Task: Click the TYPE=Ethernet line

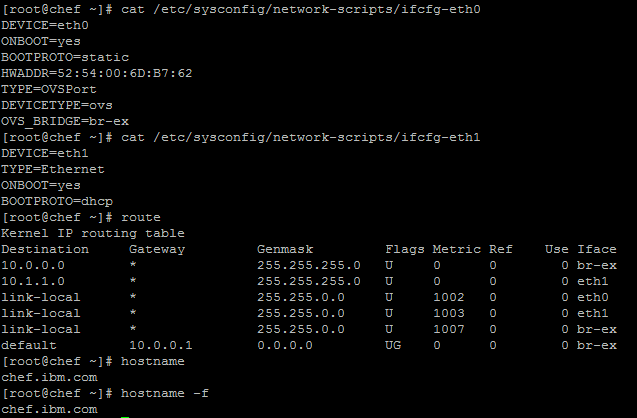Action: [x=53, y=169]
